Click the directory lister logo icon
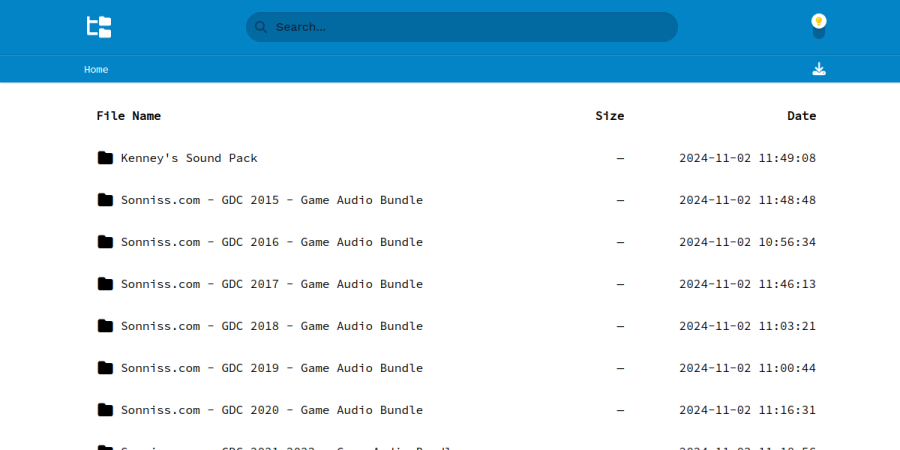Screen dimensions: 900x450 pyautogui.click(x=99, y=27)
